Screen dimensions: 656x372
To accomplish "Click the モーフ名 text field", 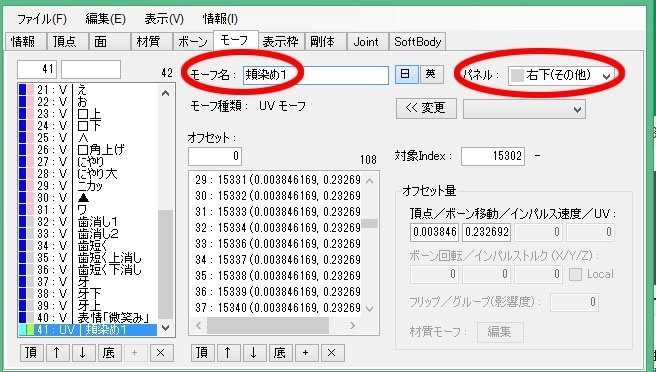I will [x=316, y=75].
